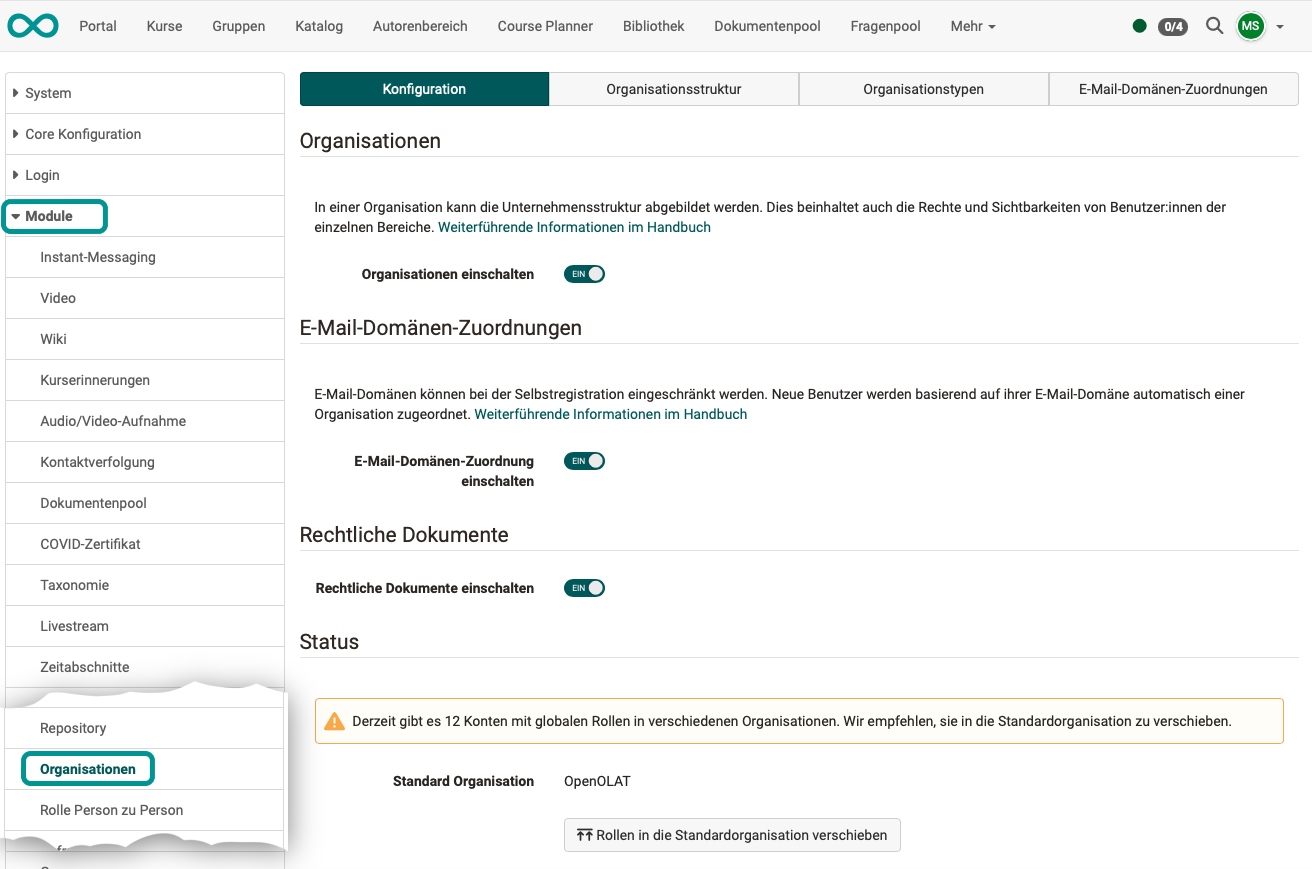Open the E-Mail-Domänen-Zuordnungen tab
This screenshot has height=869, width=1312.
[x=1172, y=88]
